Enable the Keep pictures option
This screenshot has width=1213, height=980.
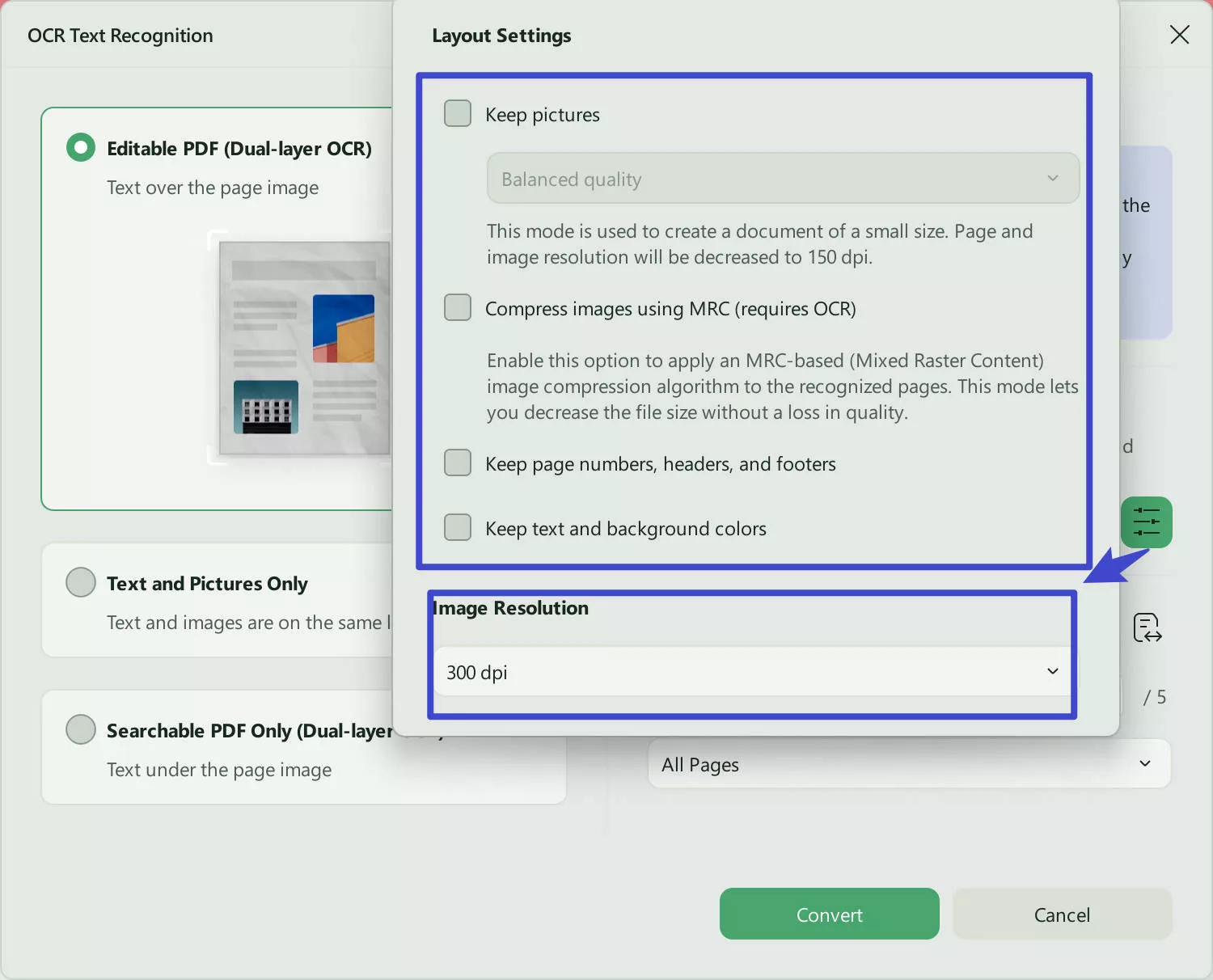pos(457,113)
